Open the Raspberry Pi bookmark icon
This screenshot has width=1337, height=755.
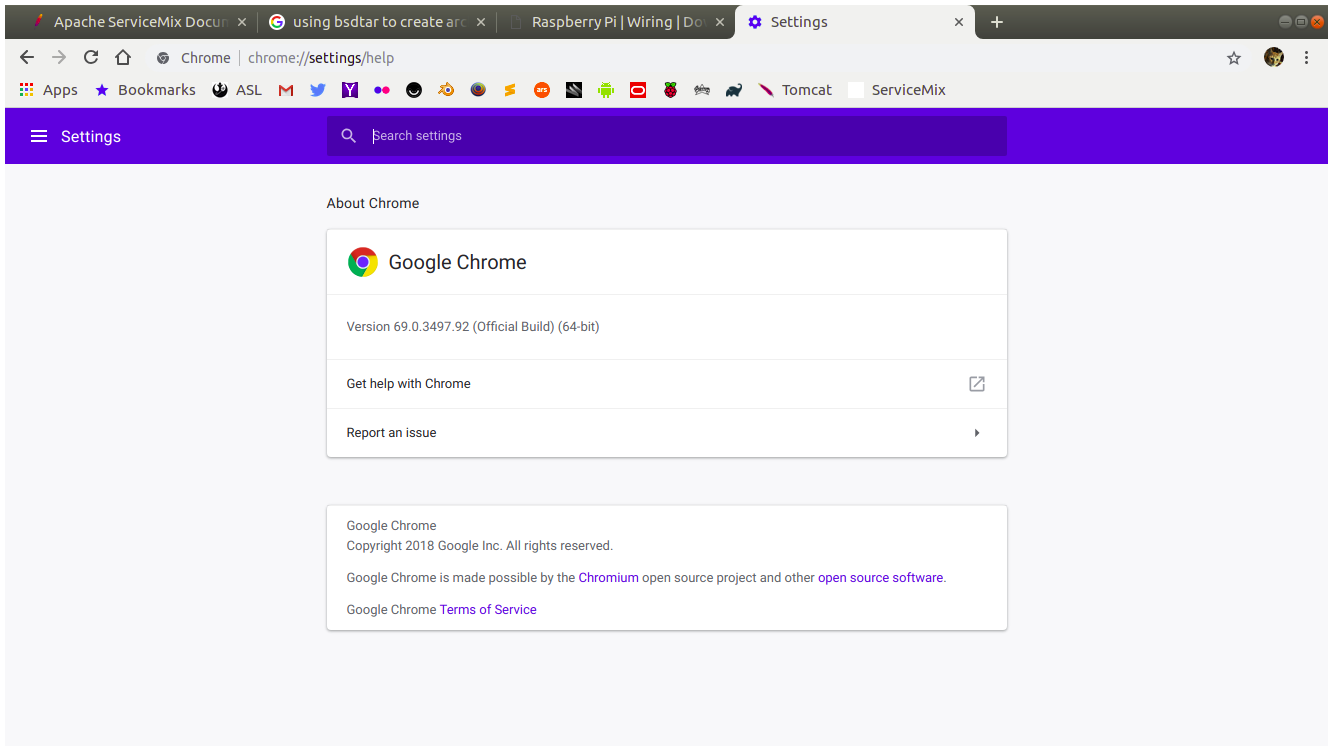(x=670, y=90)
